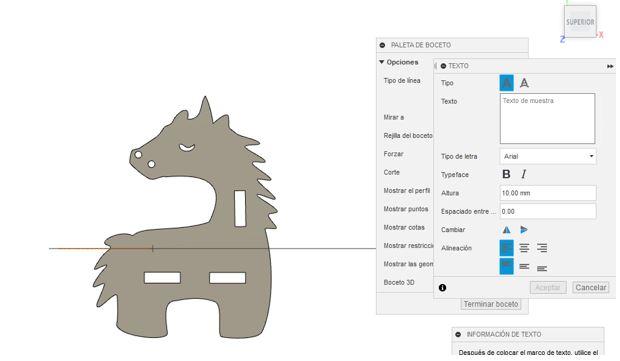Click the right horizontal slot on horse body

tap(227, 278)
